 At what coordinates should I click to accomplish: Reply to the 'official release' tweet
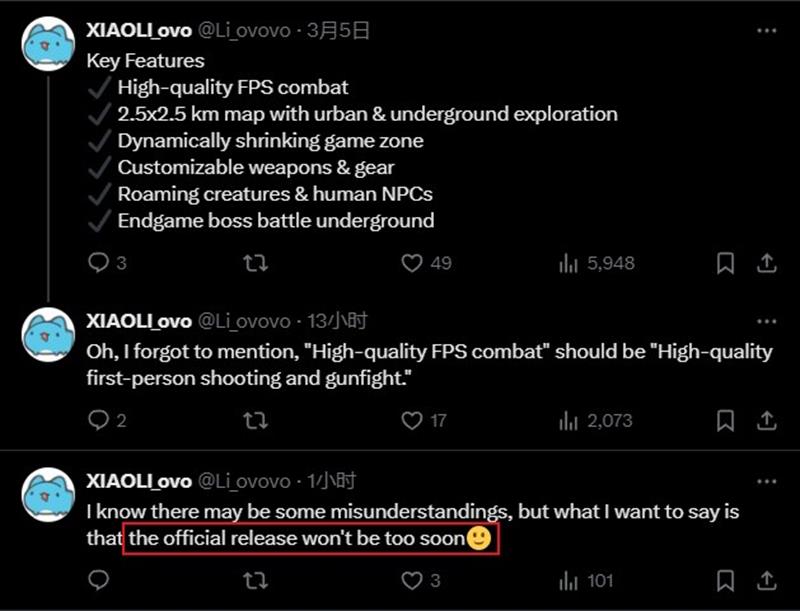click(98, 579)
